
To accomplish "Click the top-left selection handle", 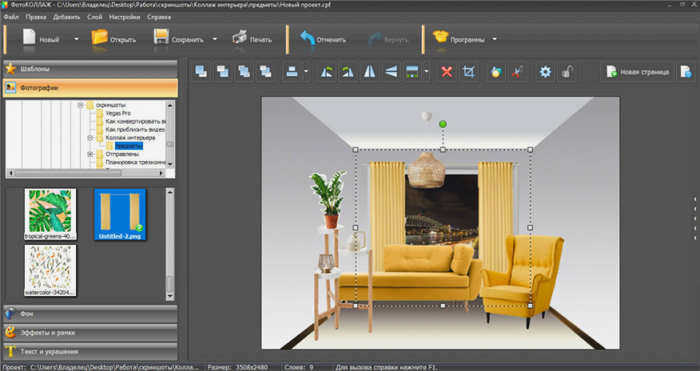I will (356, 150).
